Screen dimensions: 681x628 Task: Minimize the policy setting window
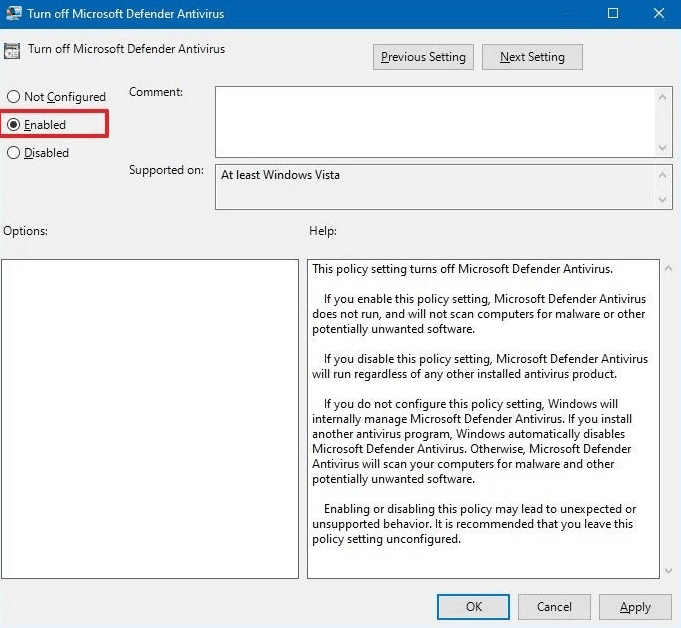coord(568,13)
